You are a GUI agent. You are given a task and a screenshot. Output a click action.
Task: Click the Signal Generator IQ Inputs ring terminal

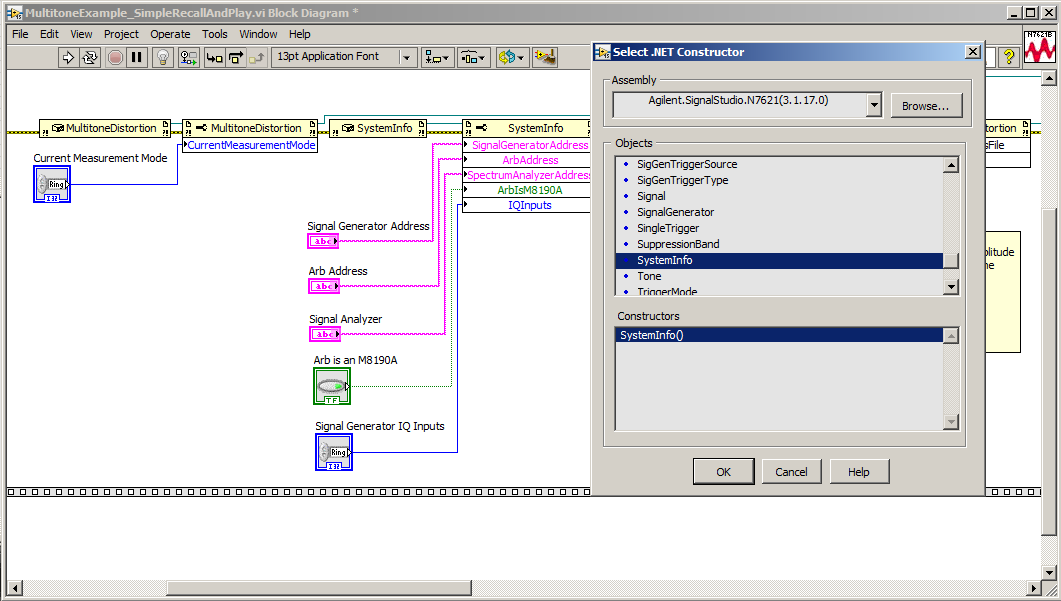[x=334, y=452]
